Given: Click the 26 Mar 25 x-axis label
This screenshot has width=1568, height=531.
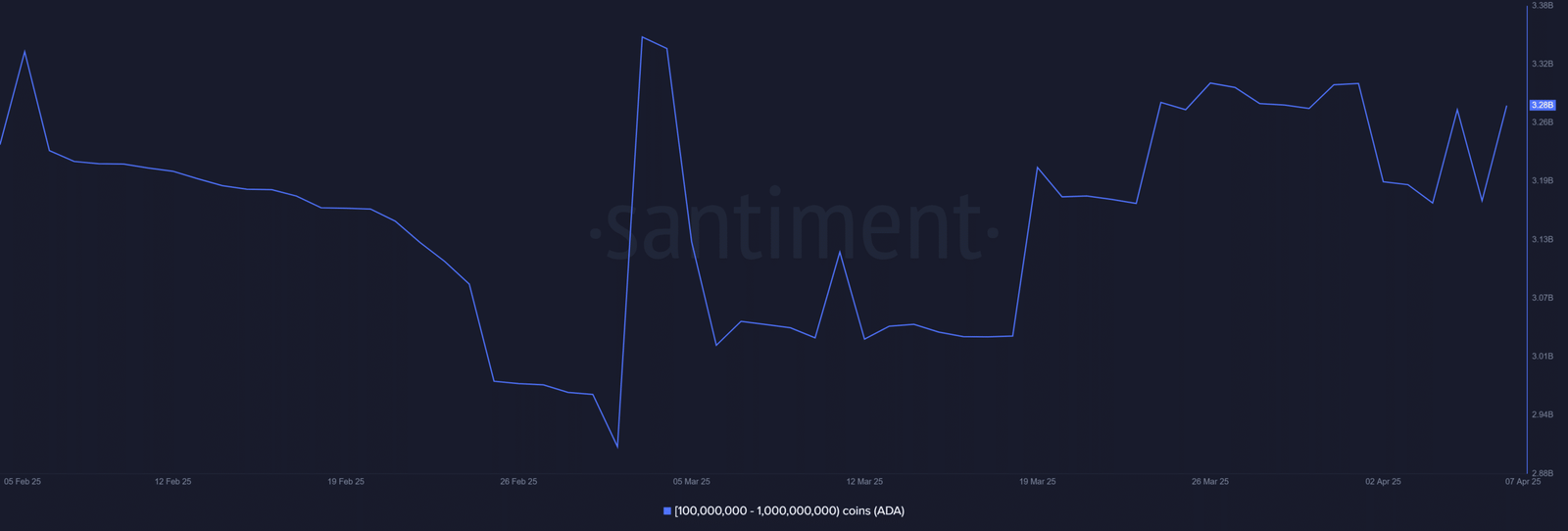Looking at the screenshot, I should click(x=1210, y=482).
